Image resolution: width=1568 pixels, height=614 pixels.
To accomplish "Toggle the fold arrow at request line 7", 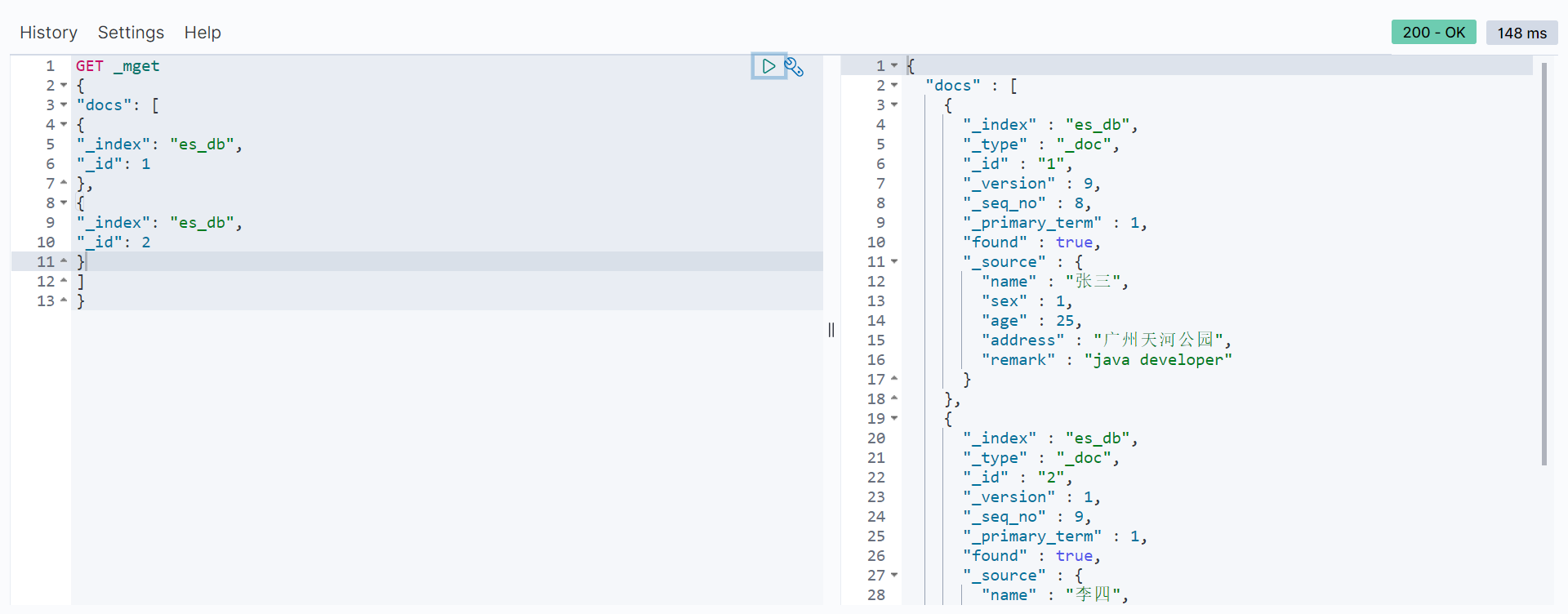I will pos(64,184).
